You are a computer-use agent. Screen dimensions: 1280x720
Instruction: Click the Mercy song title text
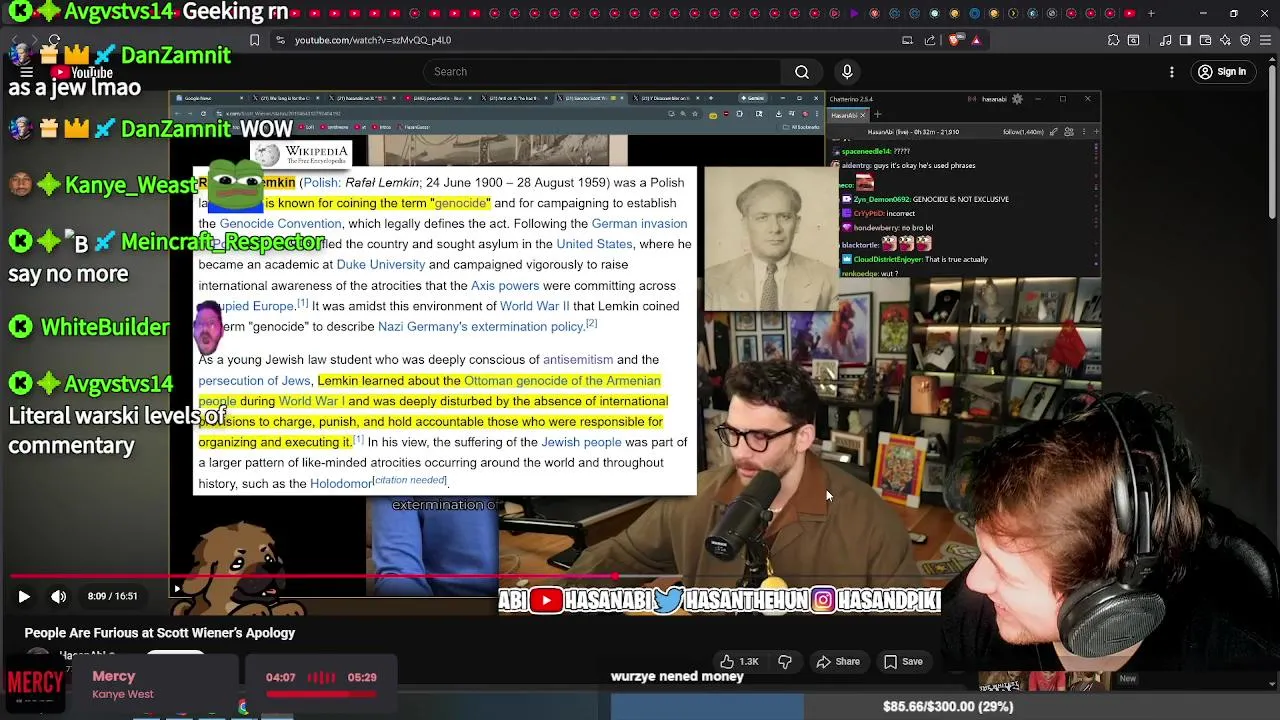[113, 676]
